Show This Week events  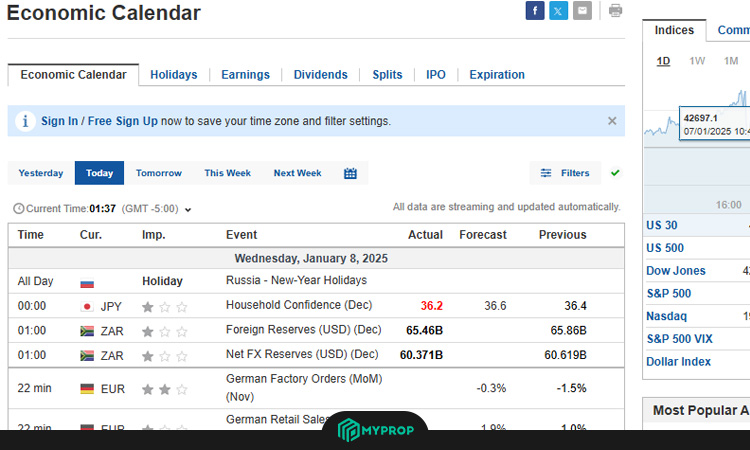(228, 173)
